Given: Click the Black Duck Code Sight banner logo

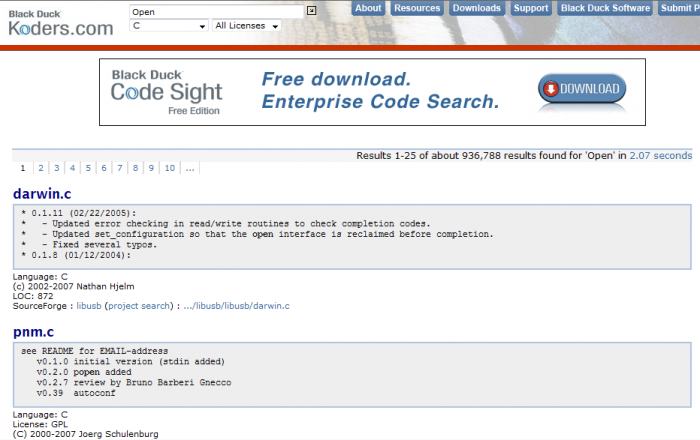Looking at the screenshot, I should (167, 92).
